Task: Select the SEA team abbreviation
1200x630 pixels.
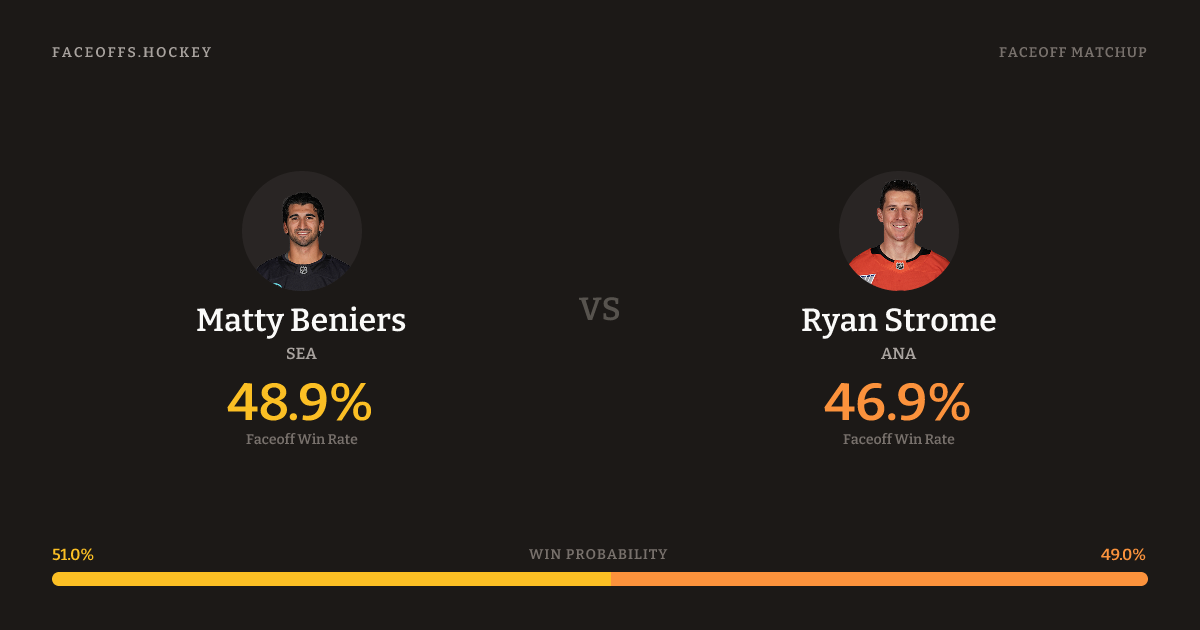Action: [x=301, y=354]
